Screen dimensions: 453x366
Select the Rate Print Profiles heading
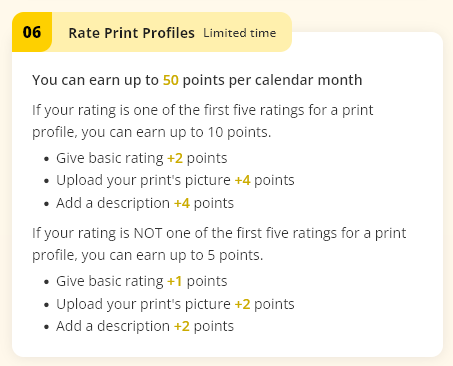[x=131, y=33]
